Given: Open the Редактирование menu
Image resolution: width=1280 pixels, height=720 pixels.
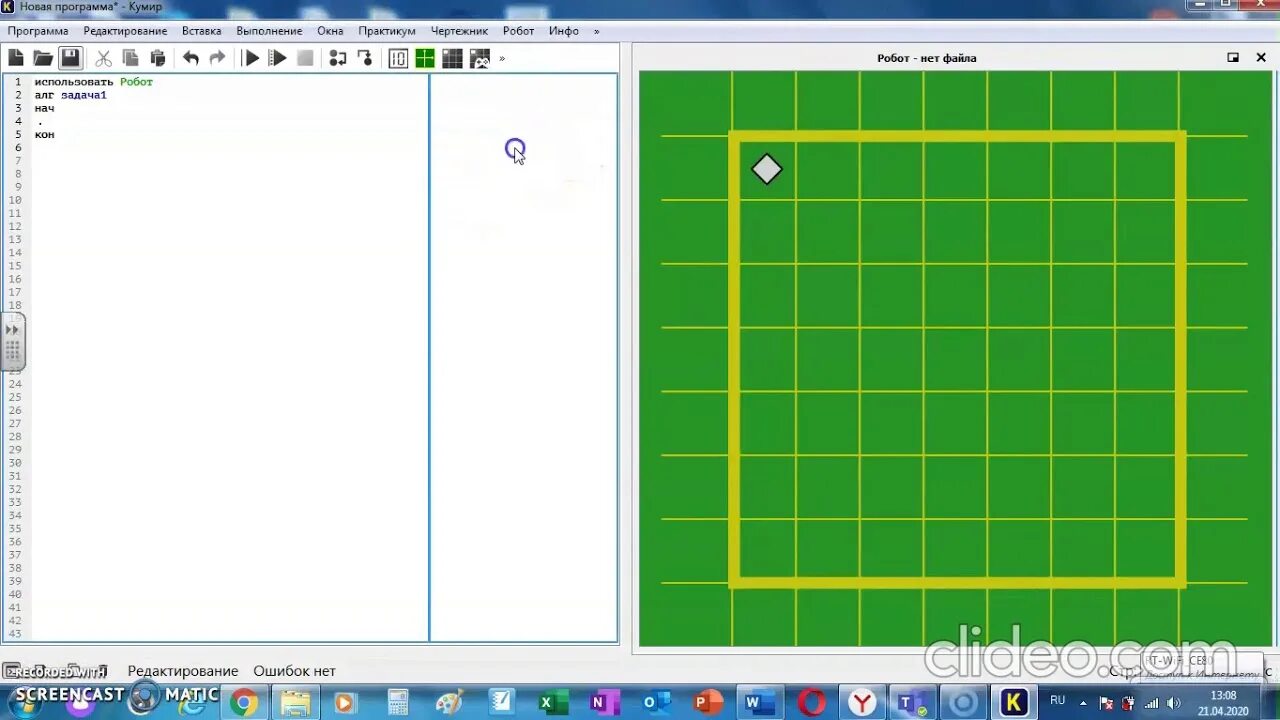Looking at the screenshot, I should point(125,31).
